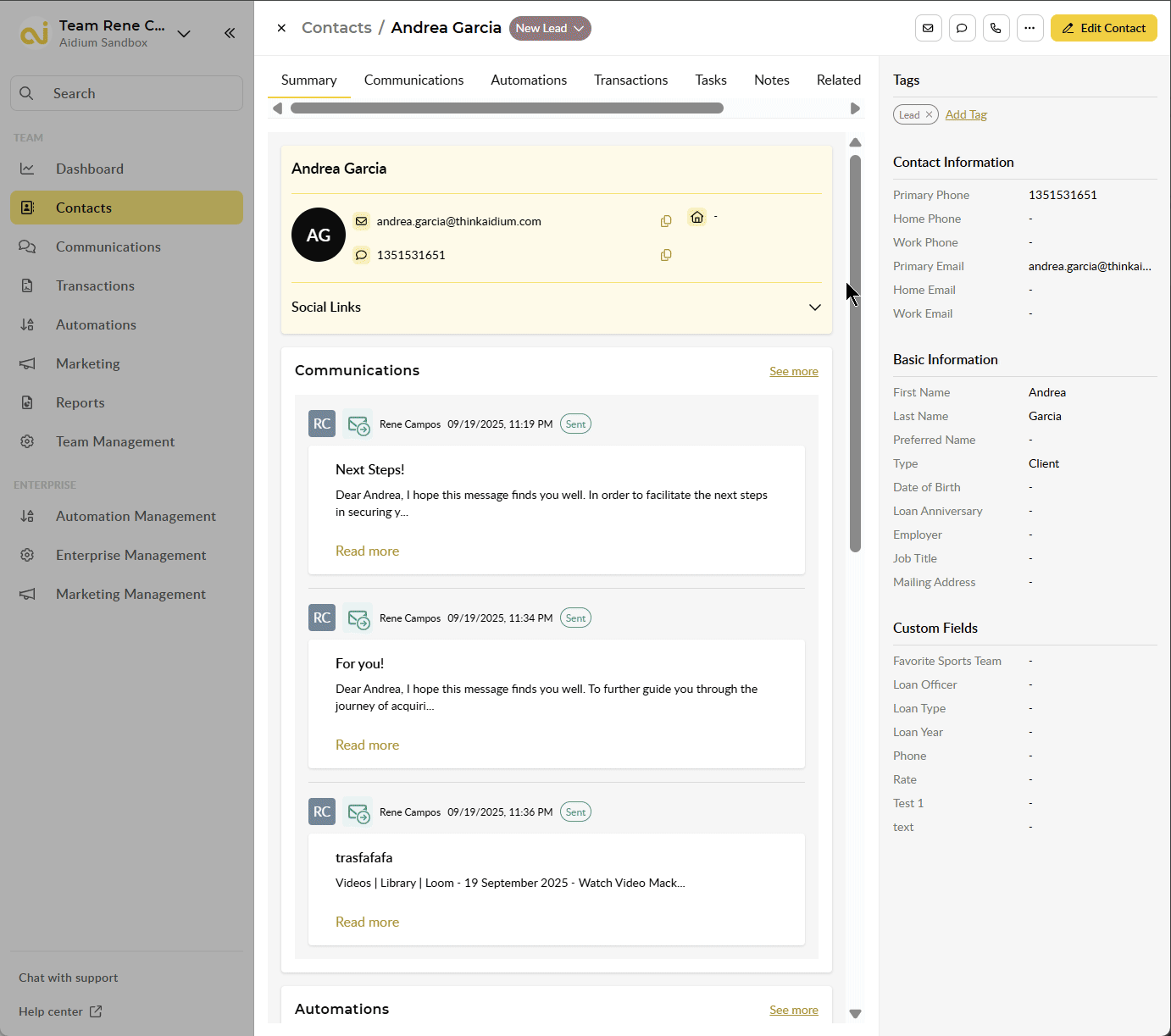Click the Search input field

[x=127, y=93]
